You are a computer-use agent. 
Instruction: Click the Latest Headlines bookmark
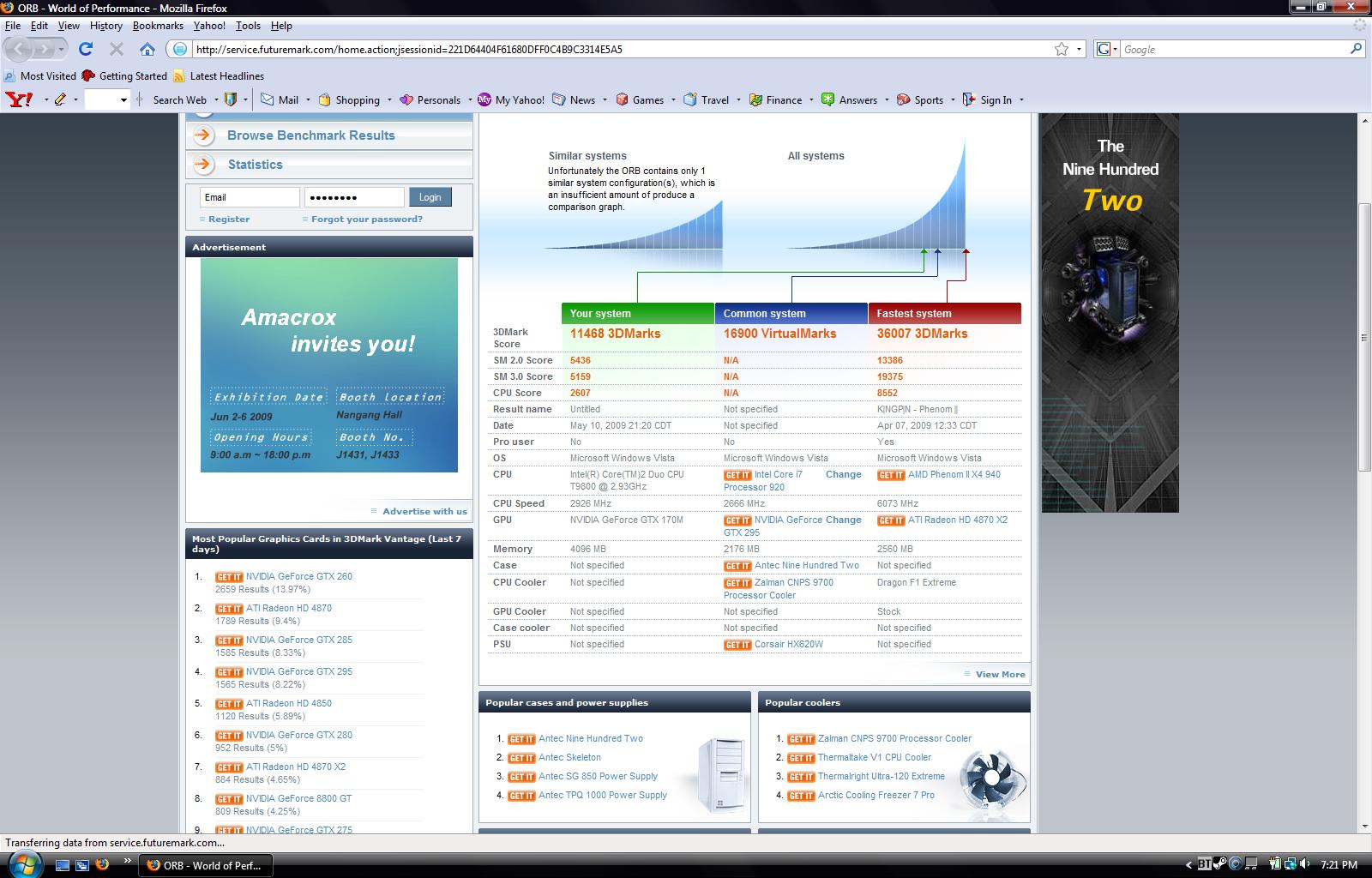pyautogui.click(x=219, y=76)
